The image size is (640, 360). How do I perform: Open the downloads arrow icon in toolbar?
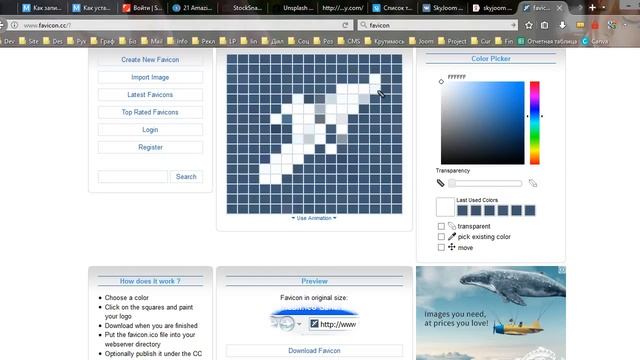(562, 25)
